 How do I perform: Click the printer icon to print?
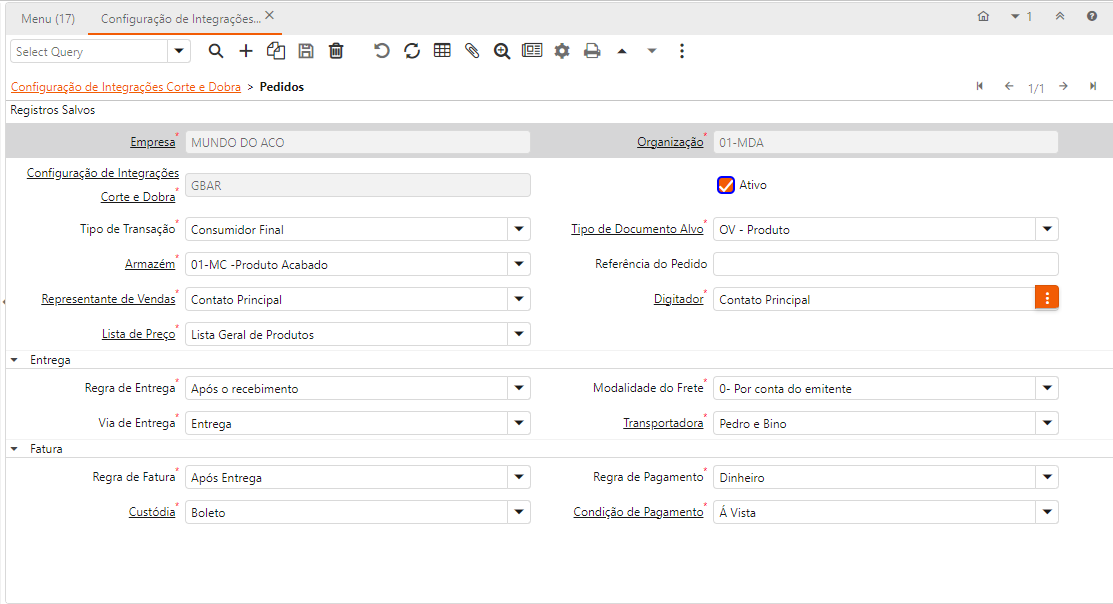pyautogui.click(x=592, y=51)
